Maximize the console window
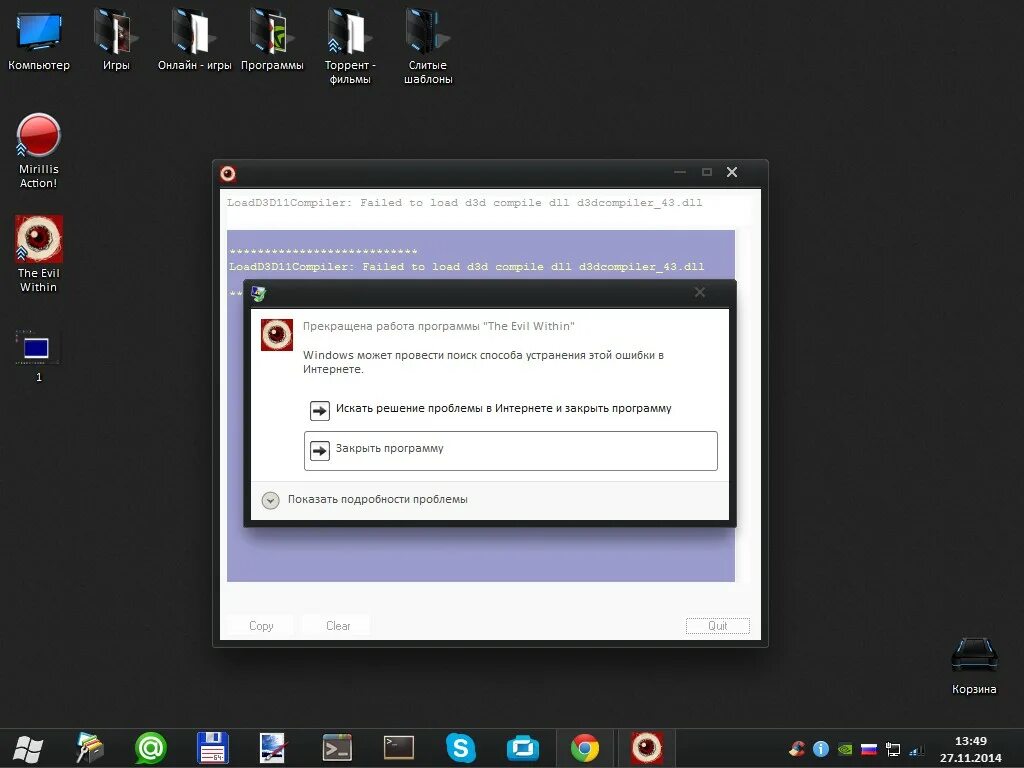 707,172
